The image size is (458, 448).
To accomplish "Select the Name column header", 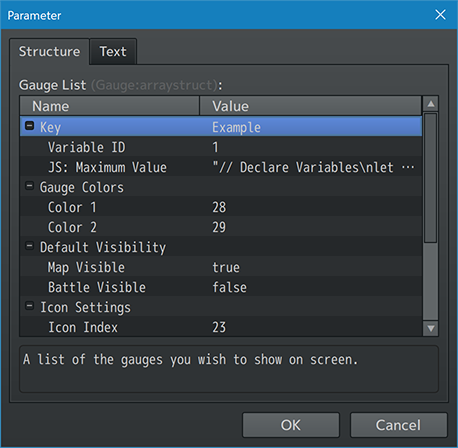I will pyautogui.click(x=110, y=106).
